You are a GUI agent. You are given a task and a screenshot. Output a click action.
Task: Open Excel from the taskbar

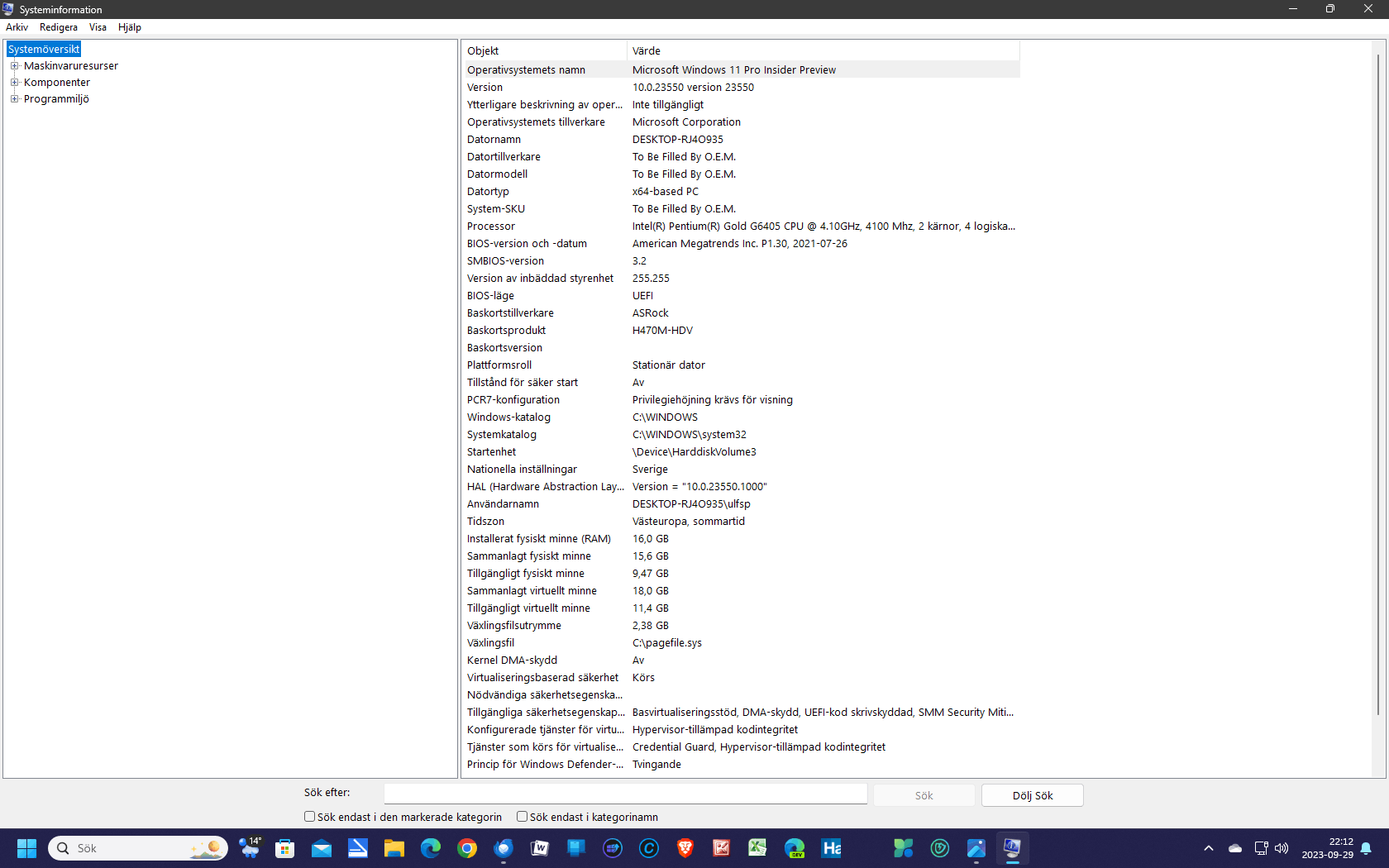tap(758, 848)
